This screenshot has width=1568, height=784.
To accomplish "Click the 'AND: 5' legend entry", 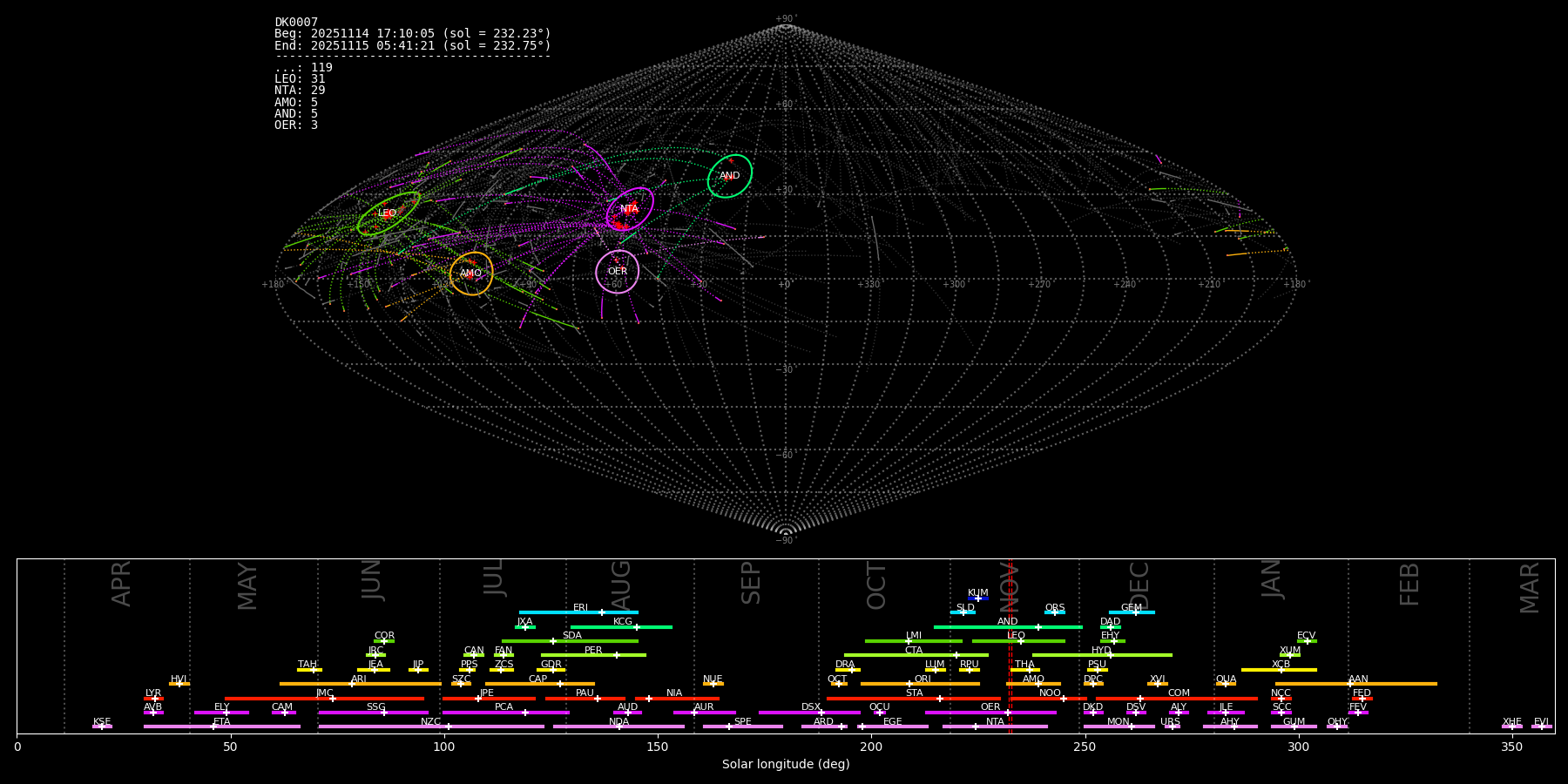I will coord(296,114).
